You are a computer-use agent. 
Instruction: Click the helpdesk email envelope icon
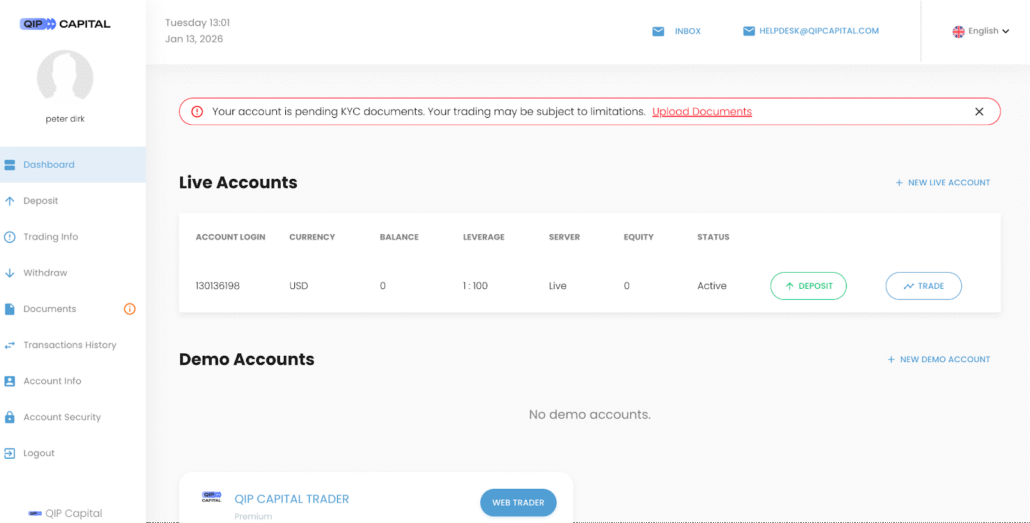[x=749, y=31]
